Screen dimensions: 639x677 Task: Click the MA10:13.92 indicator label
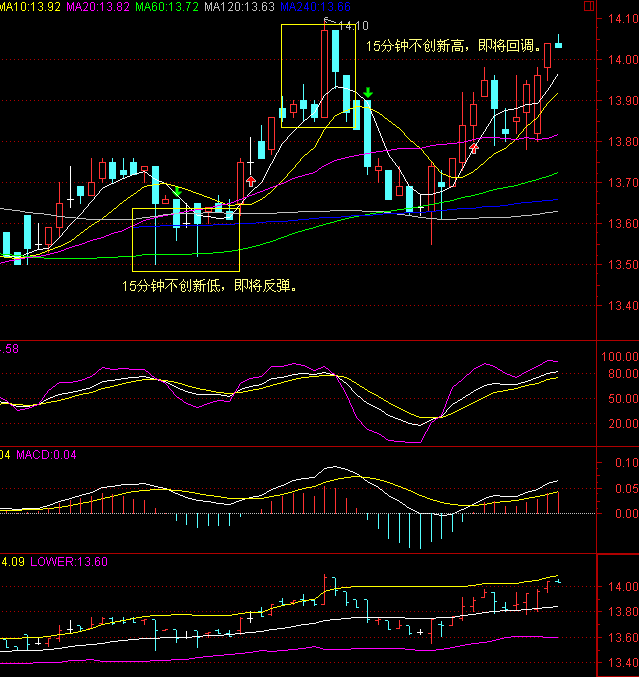pyautogui.click(x=30, y=7)
